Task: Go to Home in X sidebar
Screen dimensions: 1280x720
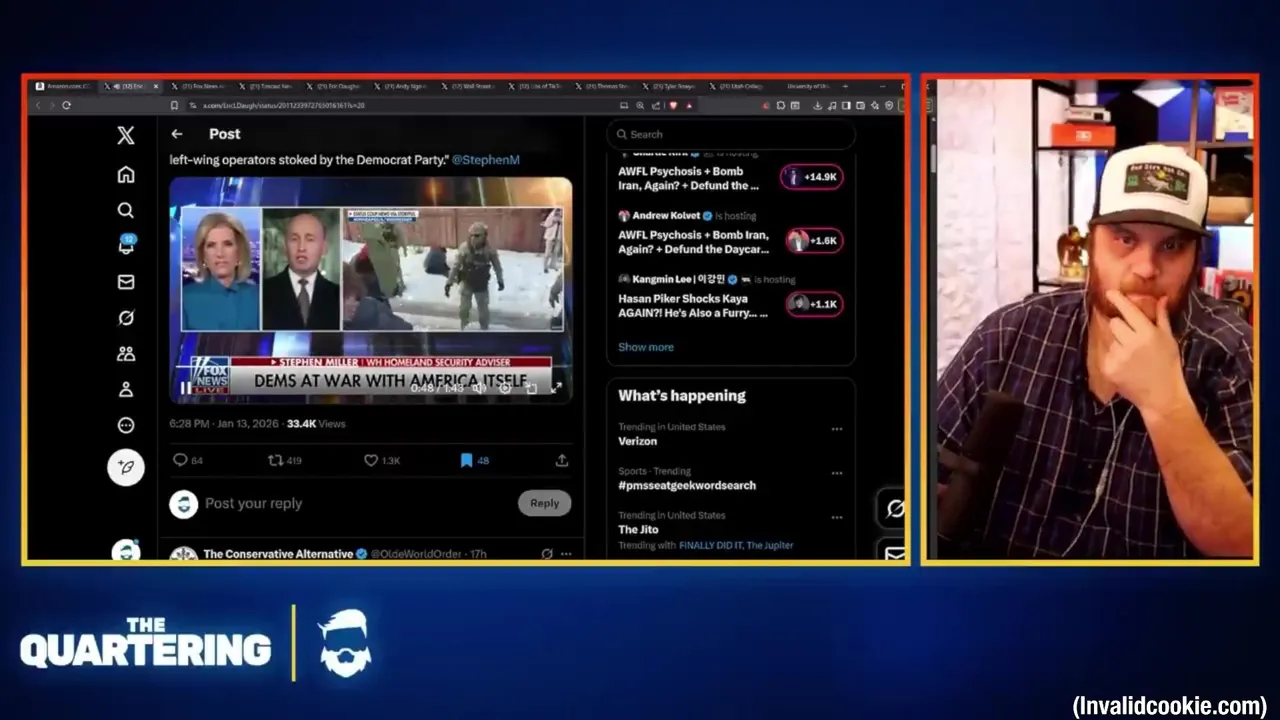Action: pos(125,174)
